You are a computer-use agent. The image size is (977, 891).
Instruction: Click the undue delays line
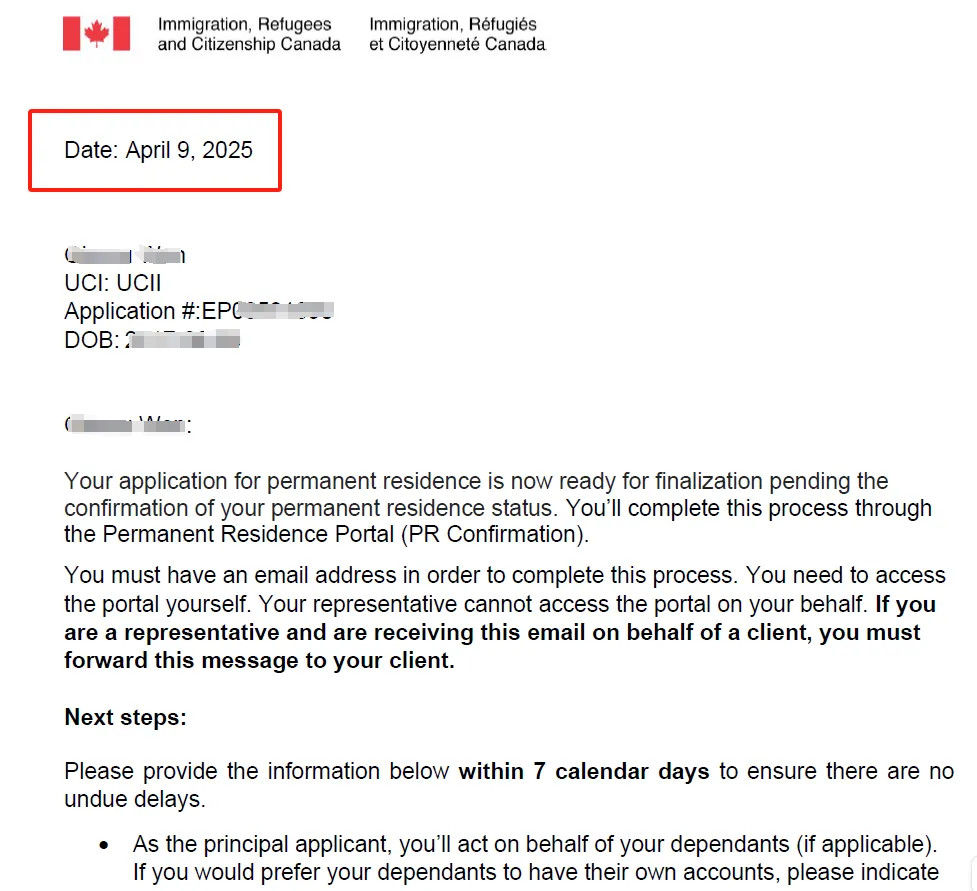point(135,799)
